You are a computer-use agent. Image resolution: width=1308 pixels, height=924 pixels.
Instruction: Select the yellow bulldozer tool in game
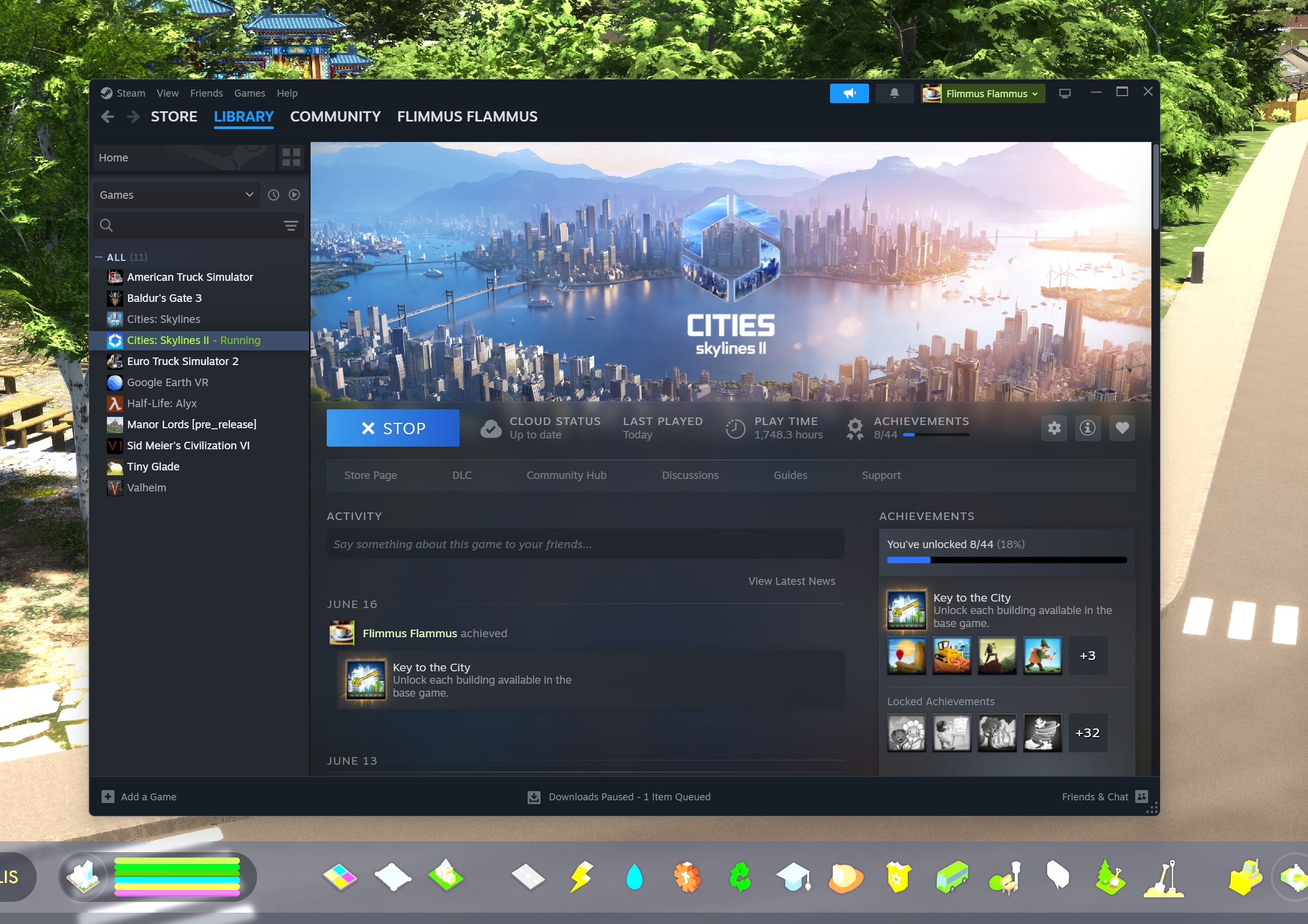click(1245, 878)
